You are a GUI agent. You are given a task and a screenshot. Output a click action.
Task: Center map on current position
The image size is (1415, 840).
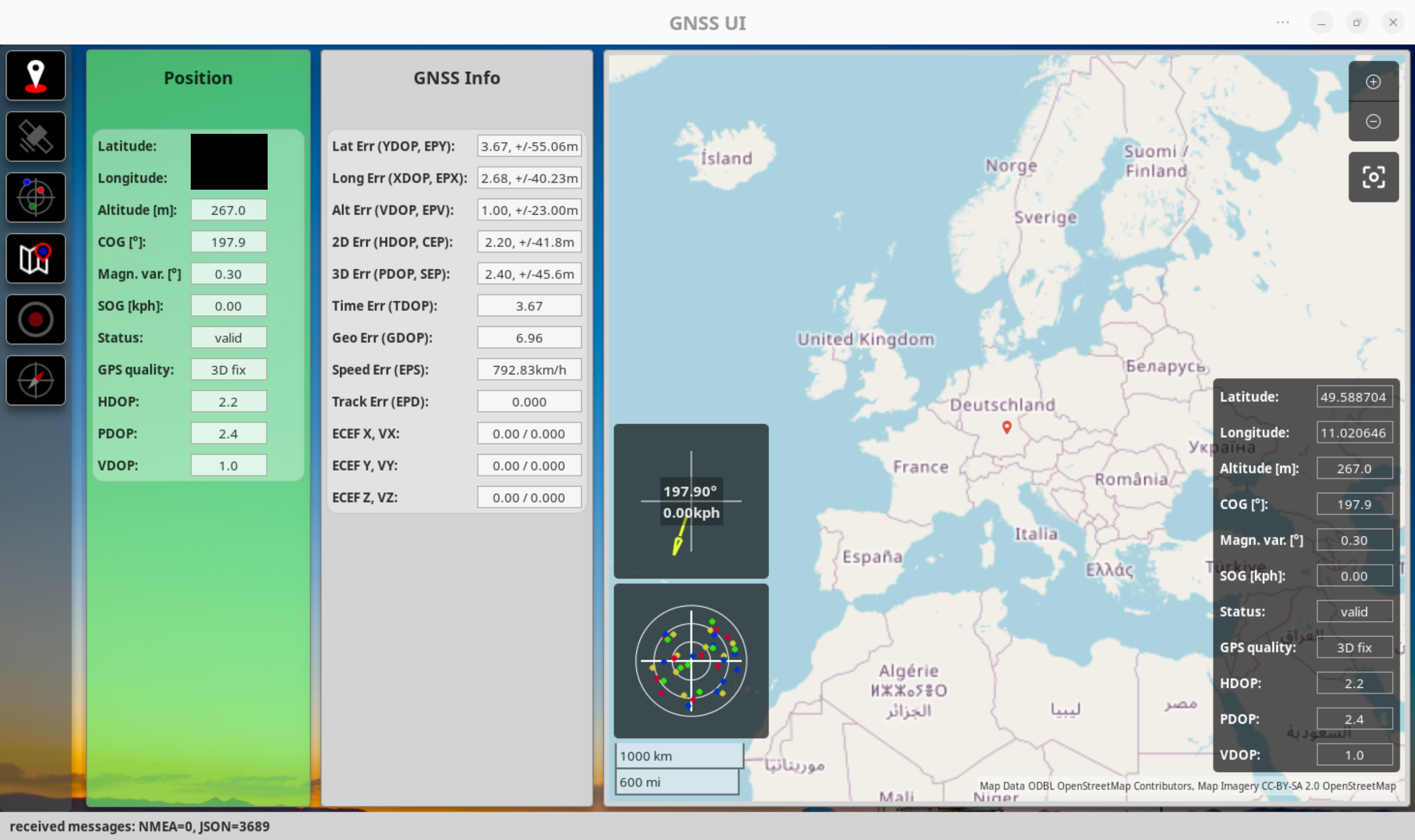1372,177
